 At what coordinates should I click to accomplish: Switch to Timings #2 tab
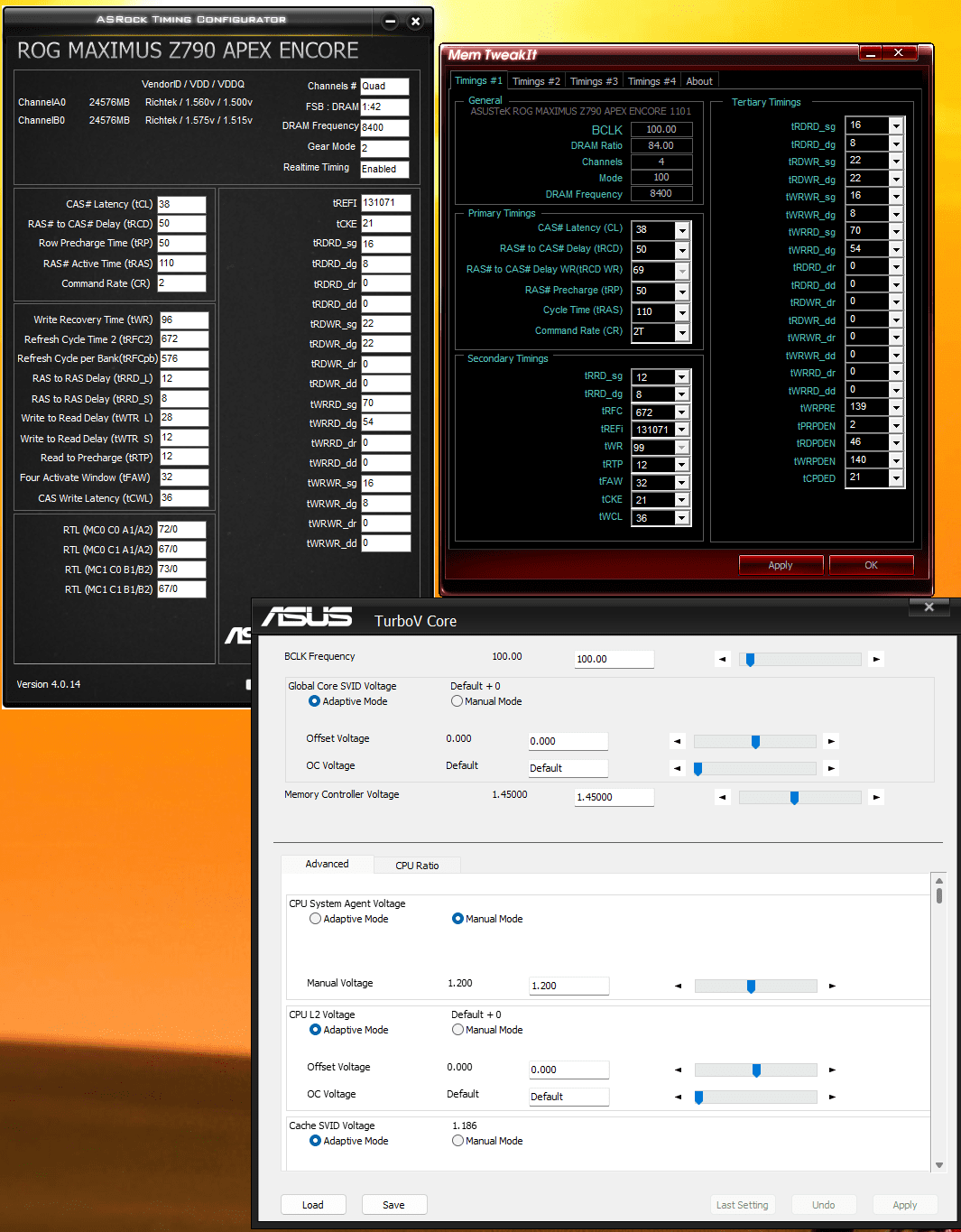pyautogui.click(x=536, y=81)
